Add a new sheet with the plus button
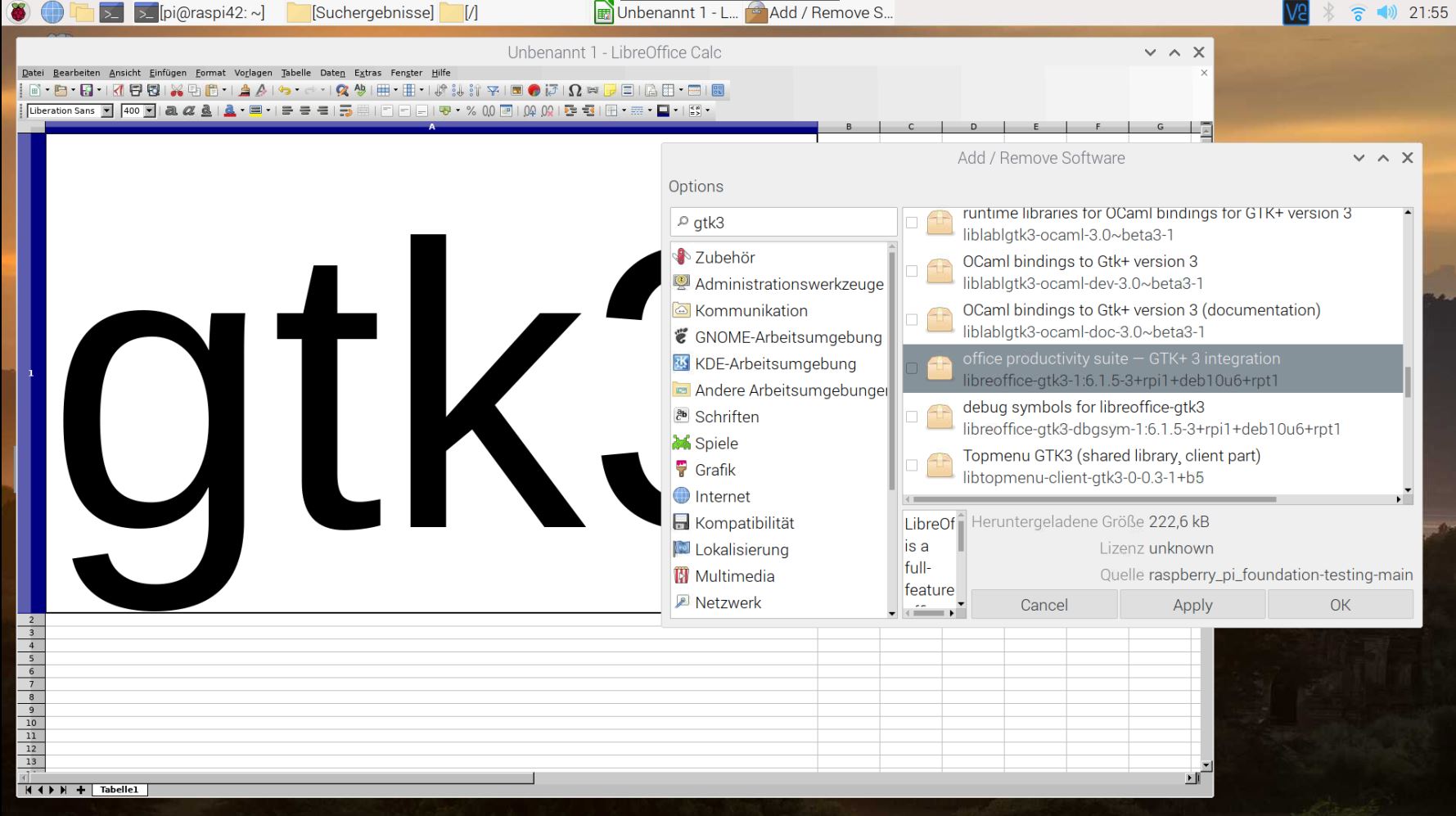 coord(80,790)
